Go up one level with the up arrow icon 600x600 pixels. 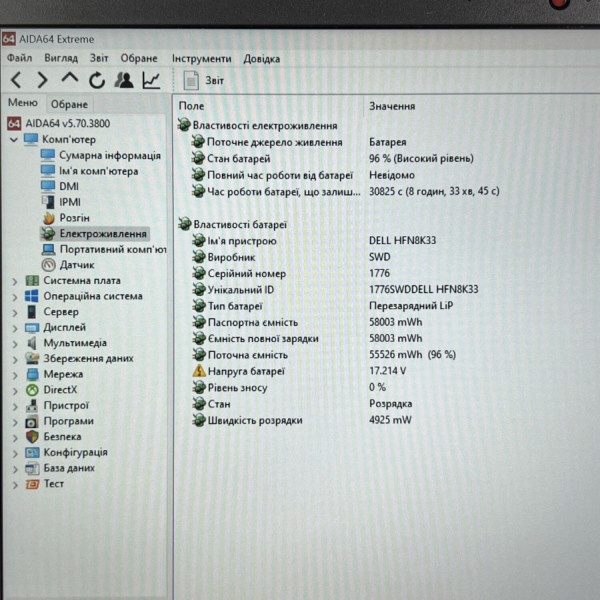pos(70,79)
